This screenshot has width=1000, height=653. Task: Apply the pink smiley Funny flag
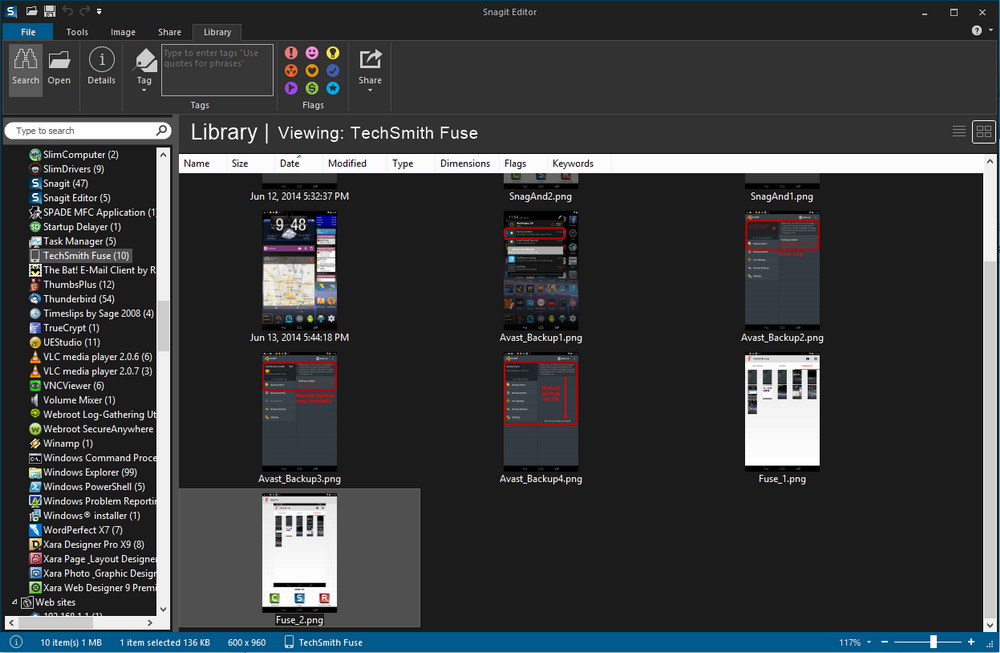click(x=312, y=53)
